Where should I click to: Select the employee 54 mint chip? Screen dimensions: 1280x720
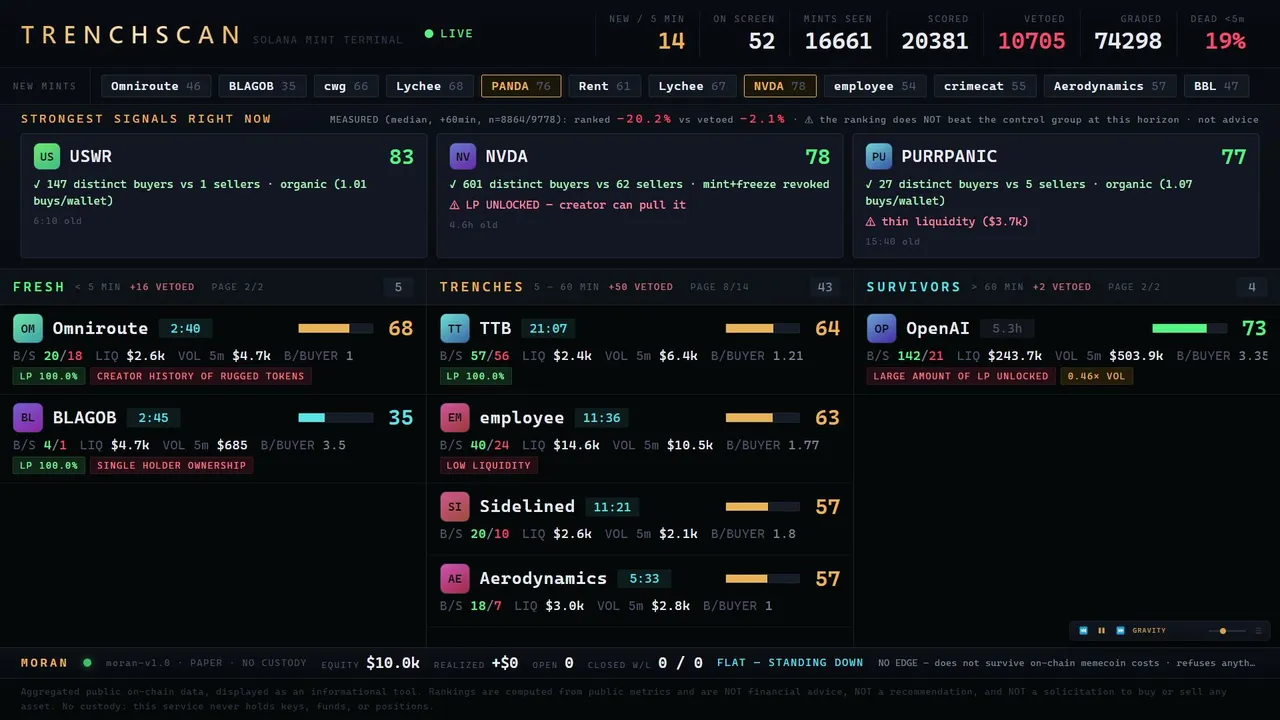(875, 86)
